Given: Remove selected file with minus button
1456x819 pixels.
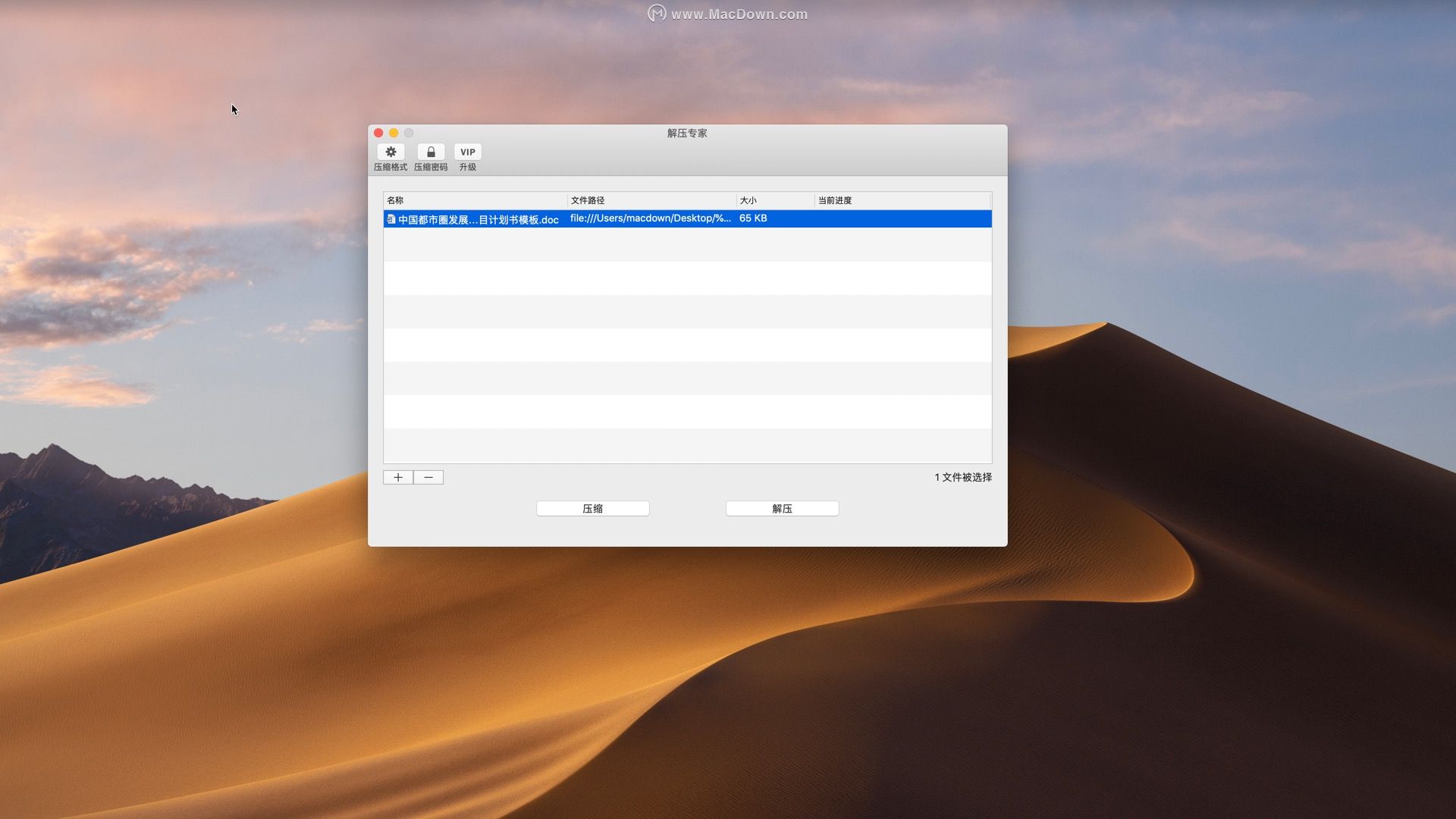Looking at the screenshot, I should tap(428, 477).
